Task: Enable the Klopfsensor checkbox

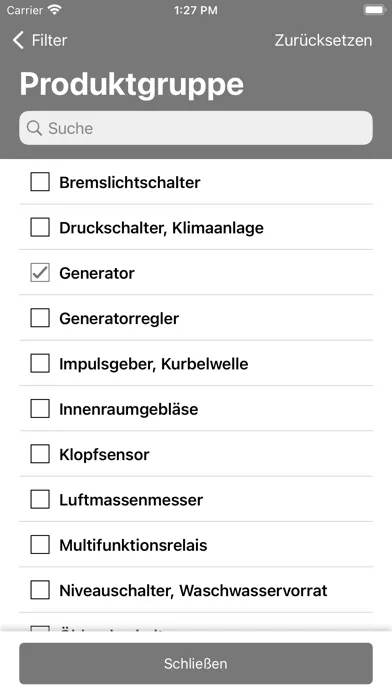Action: coord(40,454)
